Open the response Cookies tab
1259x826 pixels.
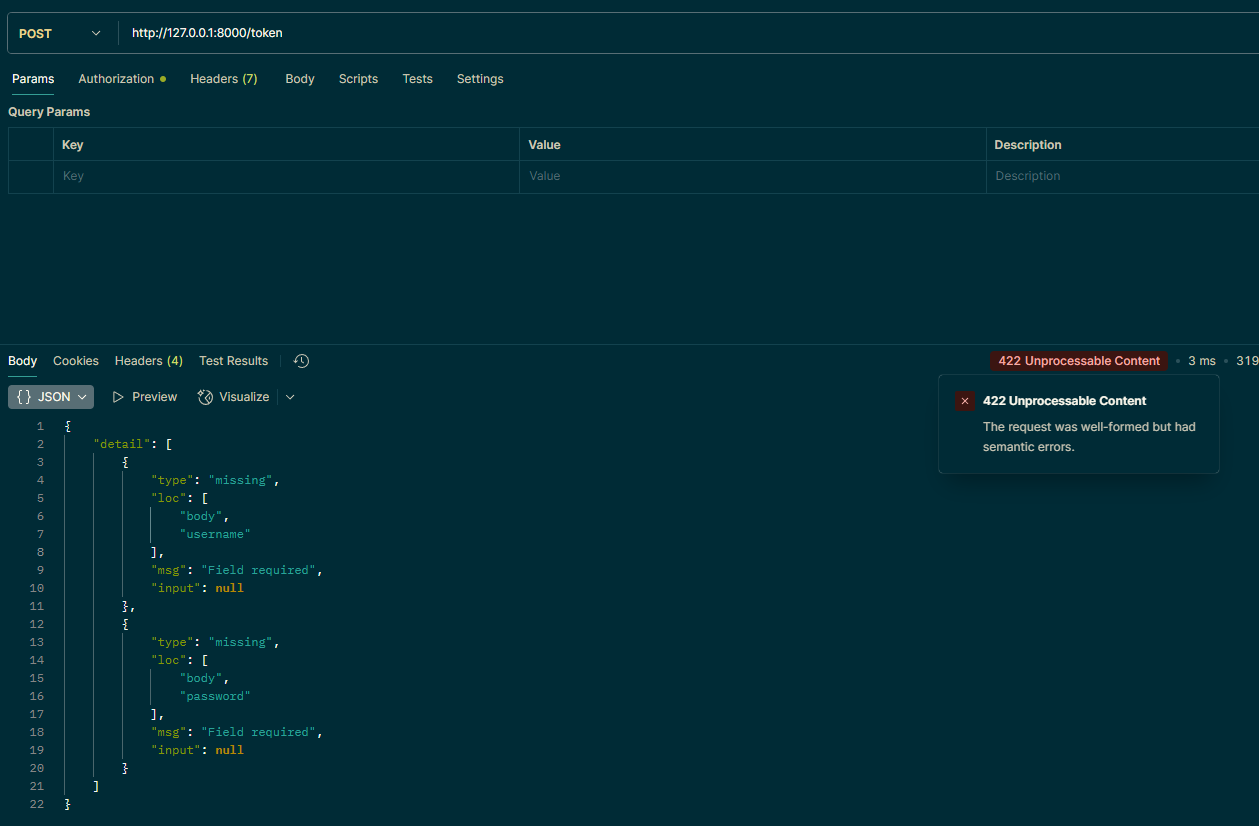pos(76,361)
